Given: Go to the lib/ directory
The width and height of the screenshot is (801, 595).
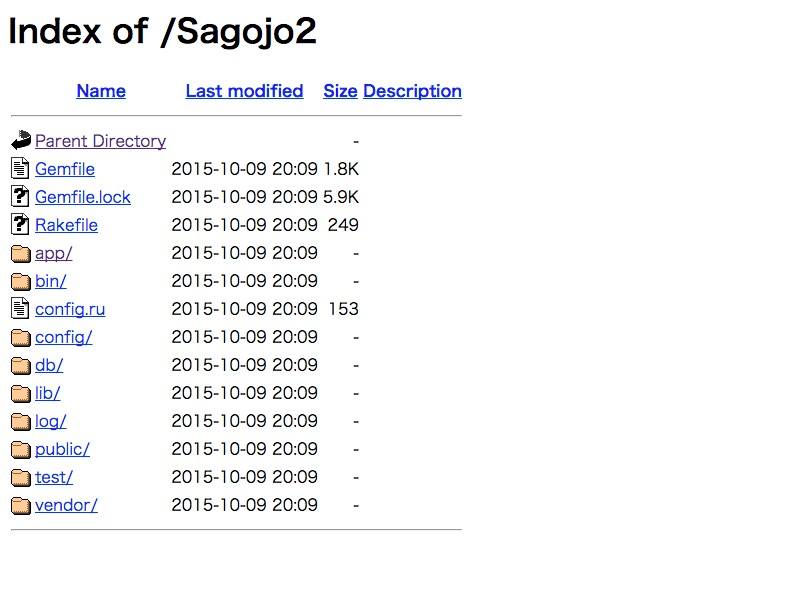Looking at the screenshot, I should coord(48,393).
